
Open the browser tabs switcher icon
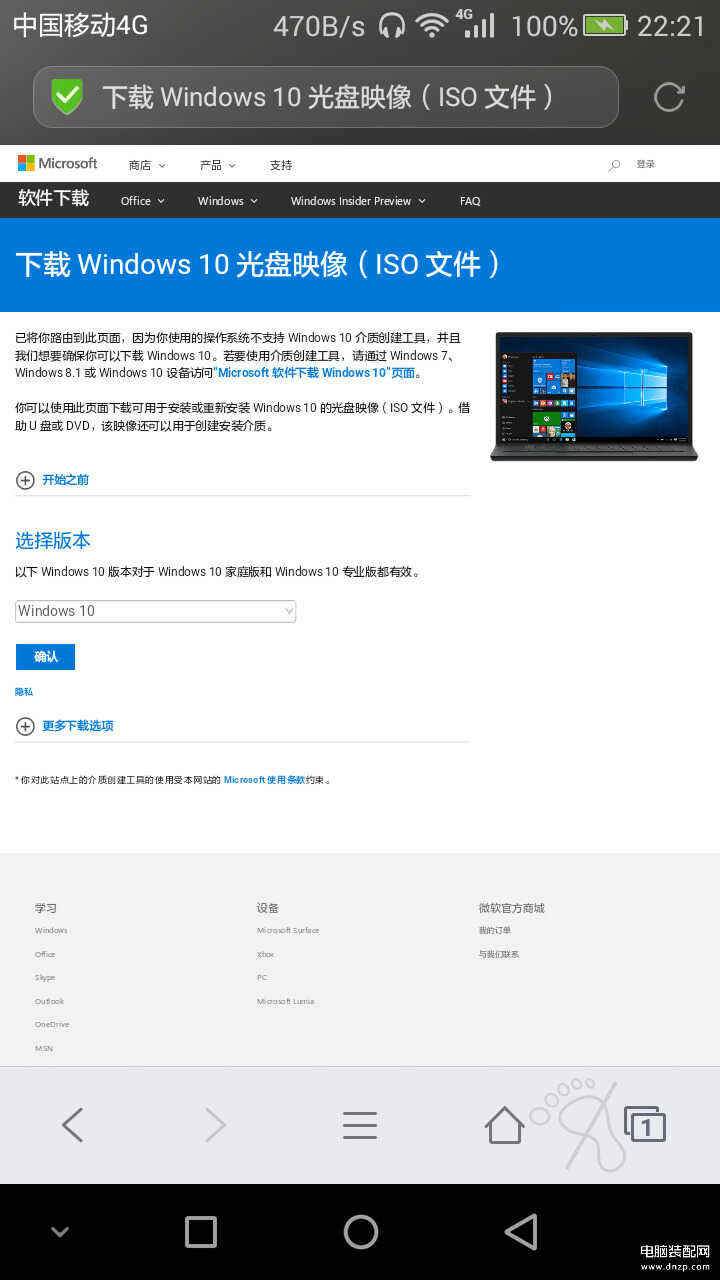pos(645,1124)
